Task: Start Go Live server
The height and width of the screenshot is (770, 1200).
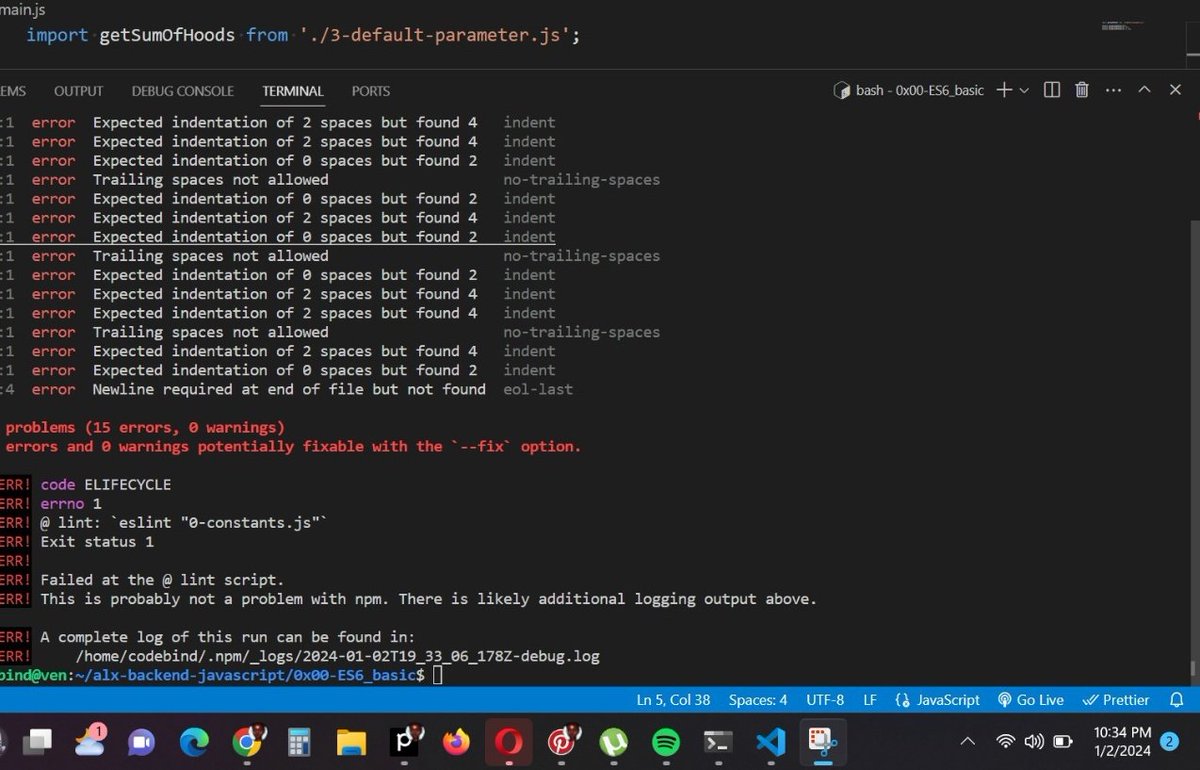Action: pyautogui.click(x=1031, y=700)
